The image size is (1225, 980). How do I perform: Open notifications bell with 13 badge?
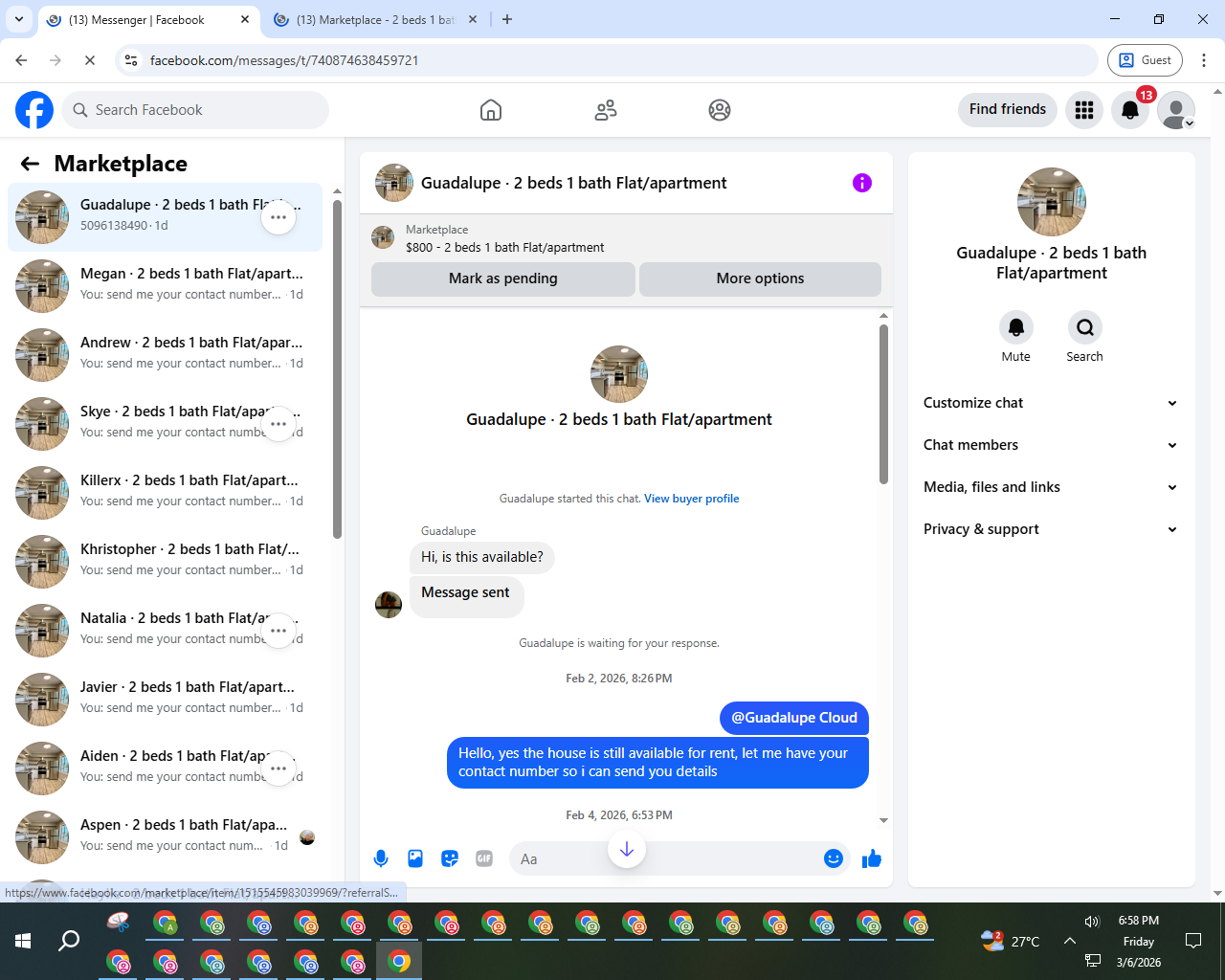[x=1130, y=110]
